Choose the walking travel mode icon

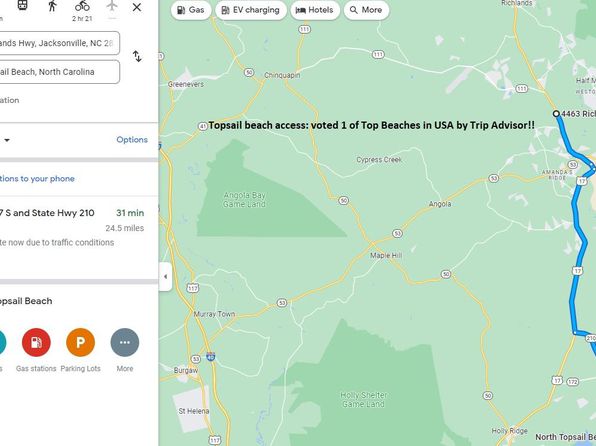point(52,6)
